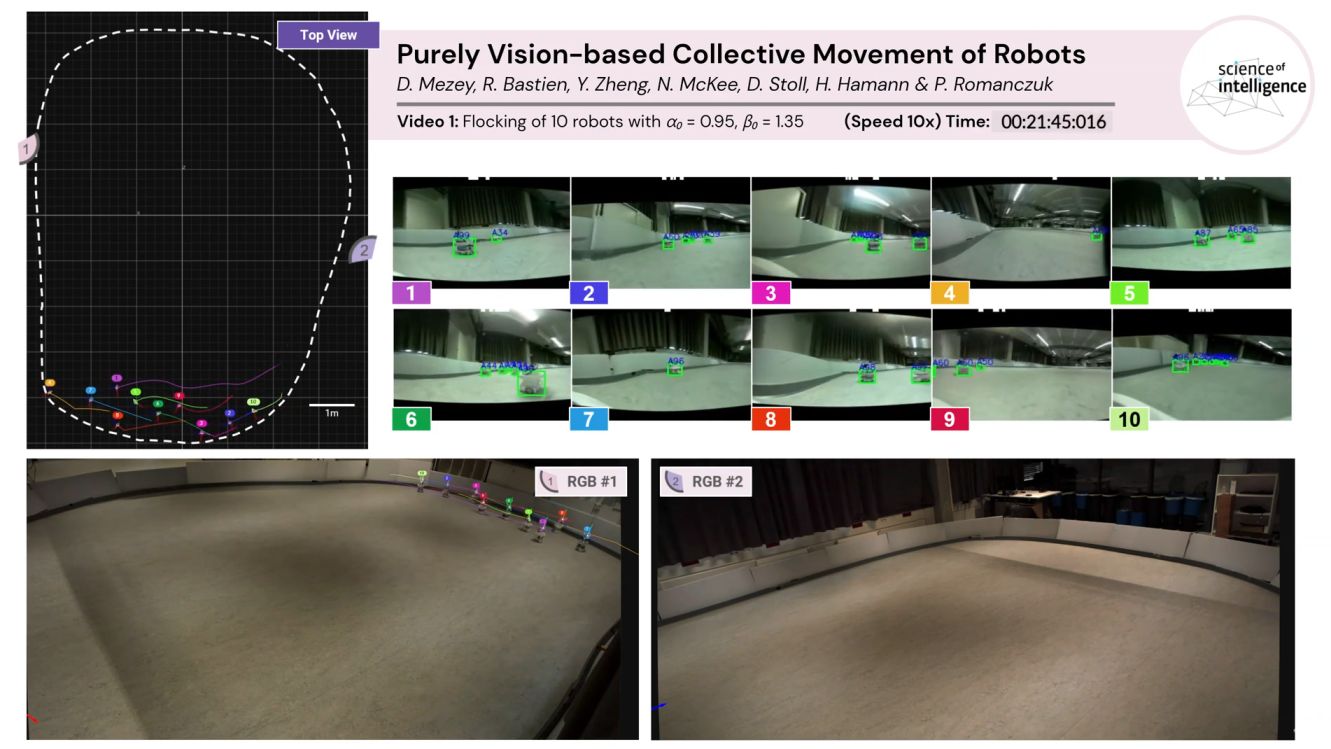The height and width of the screenshot is (749, 1331).
Task: Select robot 6 green number badge
Action: [x=411, y=419]
